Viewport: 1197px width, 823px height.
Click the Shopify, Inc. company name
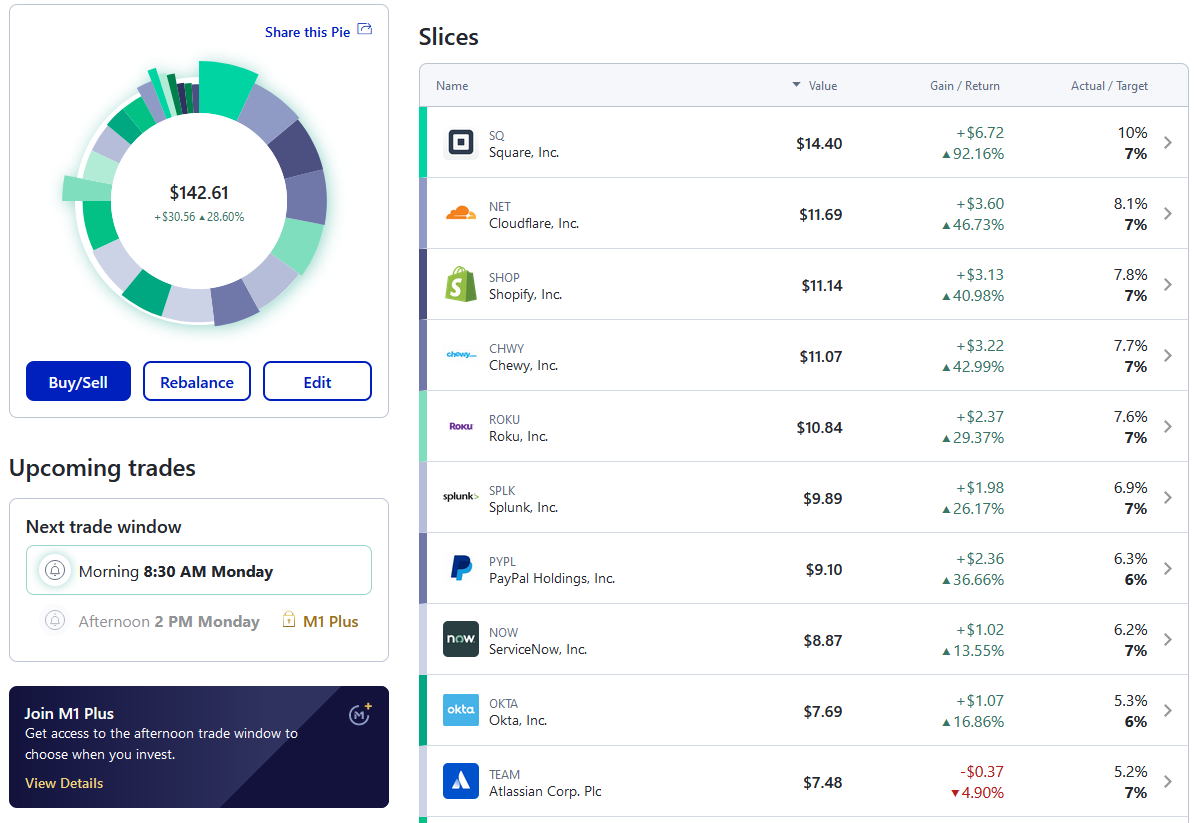point(525,295)
